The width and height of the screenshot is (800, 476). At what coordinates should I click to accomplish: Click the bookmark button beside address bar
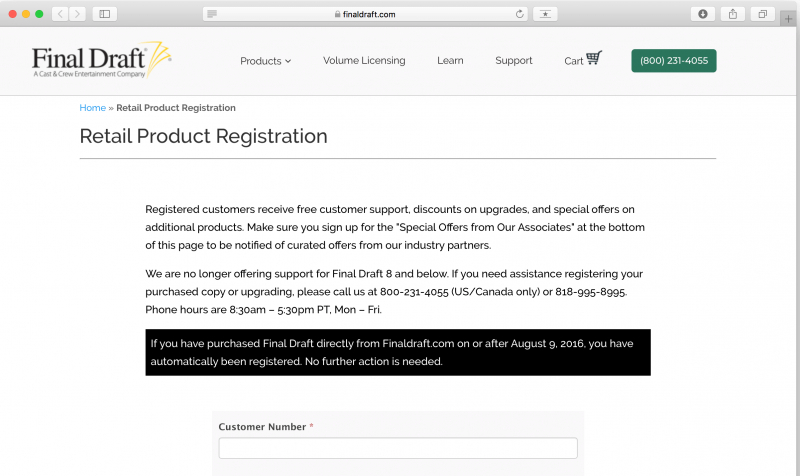[x=546, y=14]
